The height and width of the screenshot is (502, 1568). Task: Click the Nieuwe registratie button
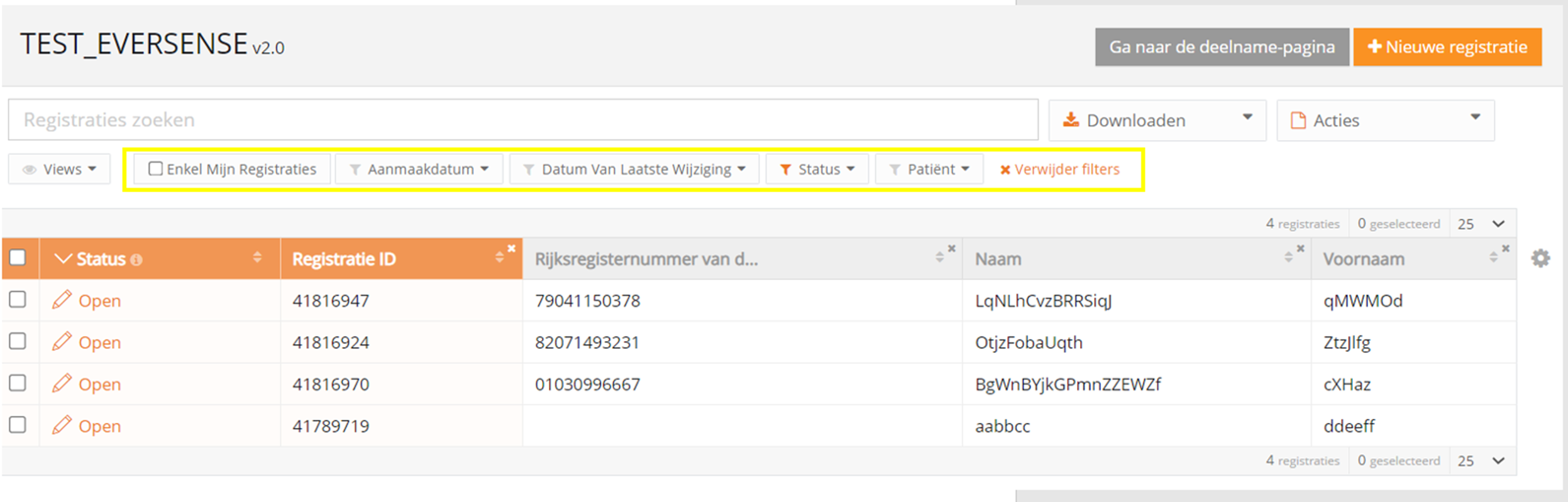(1447, 47)
